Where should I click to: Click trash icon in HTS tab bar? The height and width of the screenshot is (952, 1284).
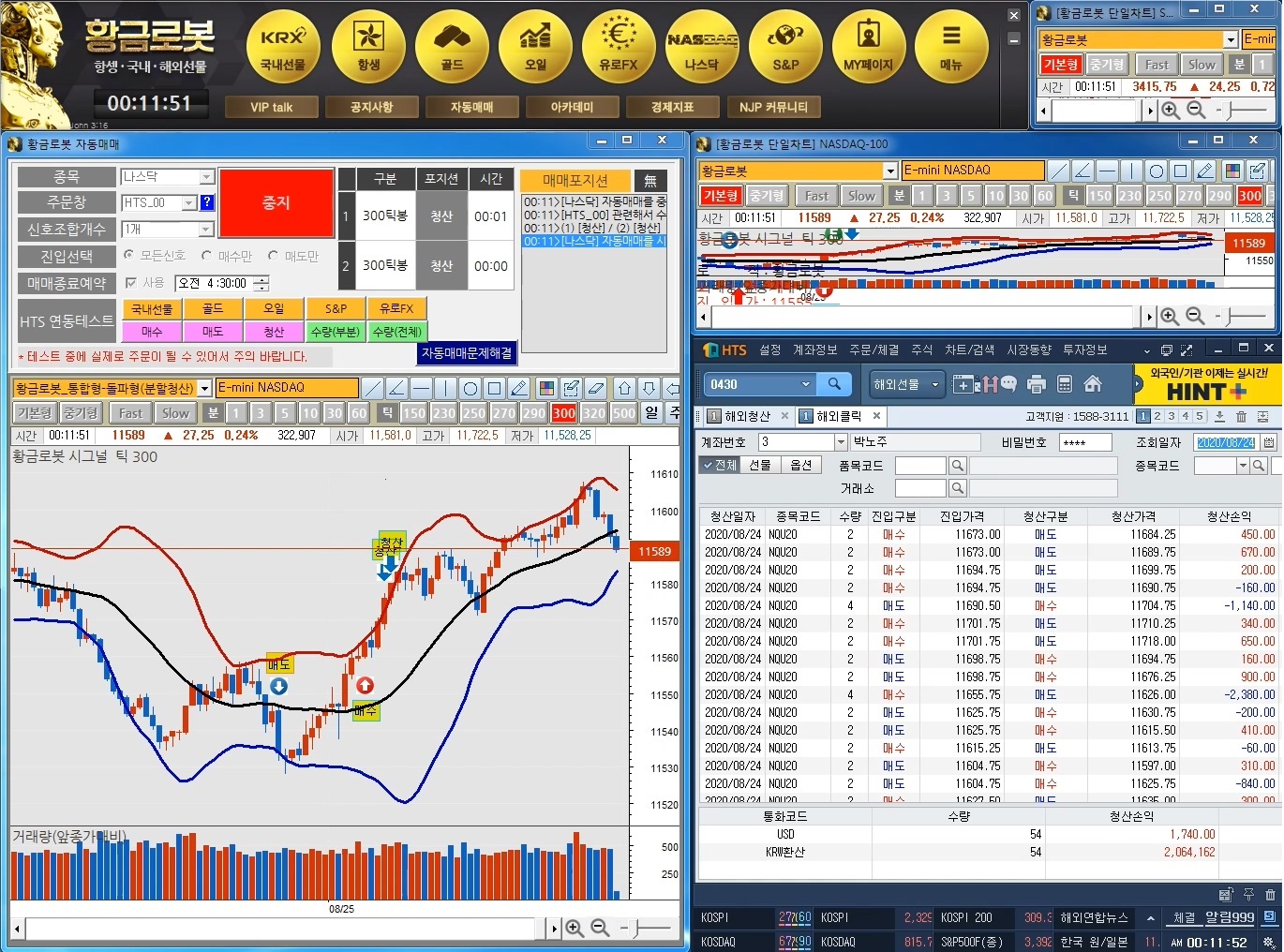[1241, 417]
